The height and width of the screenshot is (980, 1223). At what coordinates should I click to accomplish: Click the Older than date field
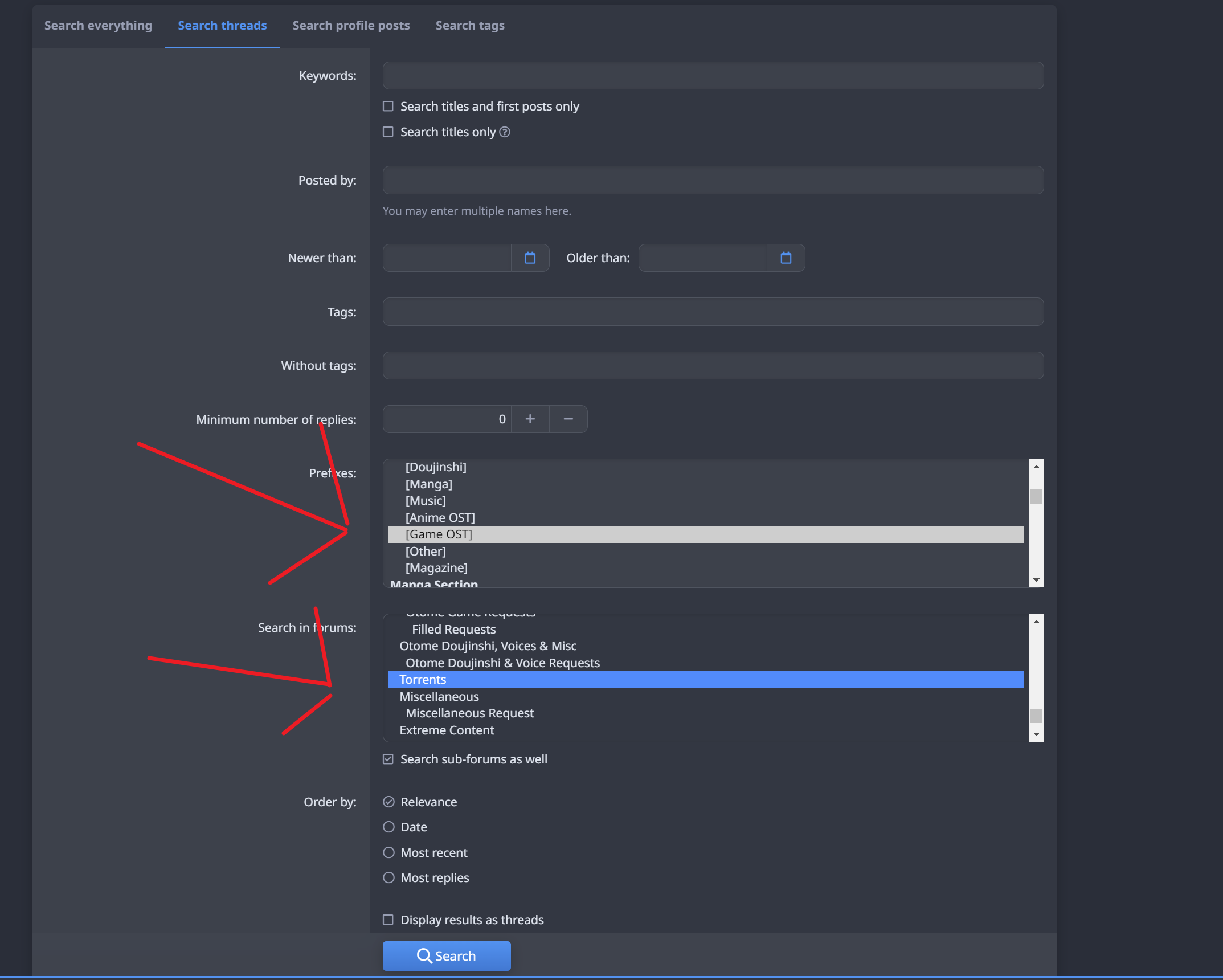703,258
